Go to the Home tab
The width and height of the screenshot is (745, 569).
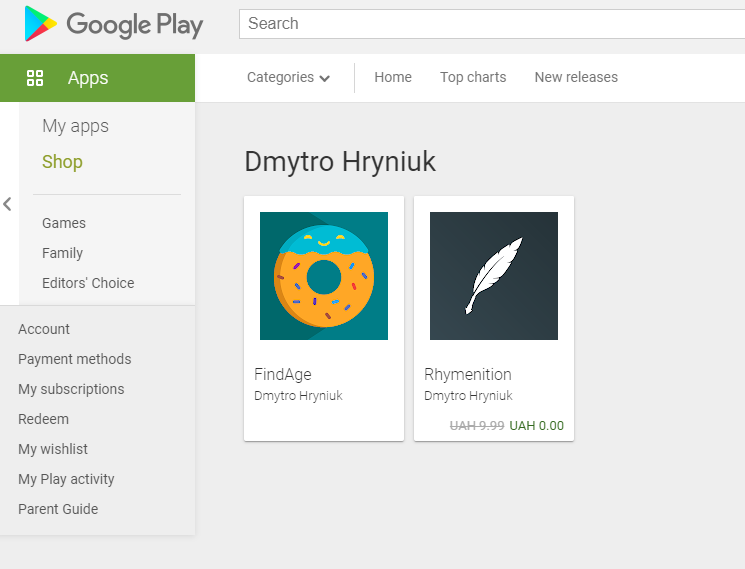393,77
